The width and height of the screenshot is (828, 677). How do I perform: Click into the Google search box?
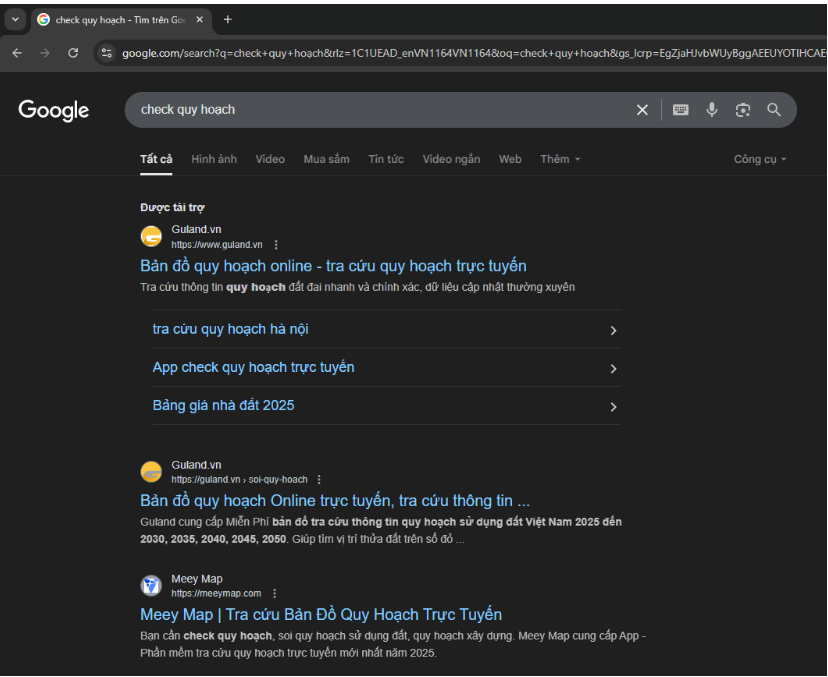380,110
